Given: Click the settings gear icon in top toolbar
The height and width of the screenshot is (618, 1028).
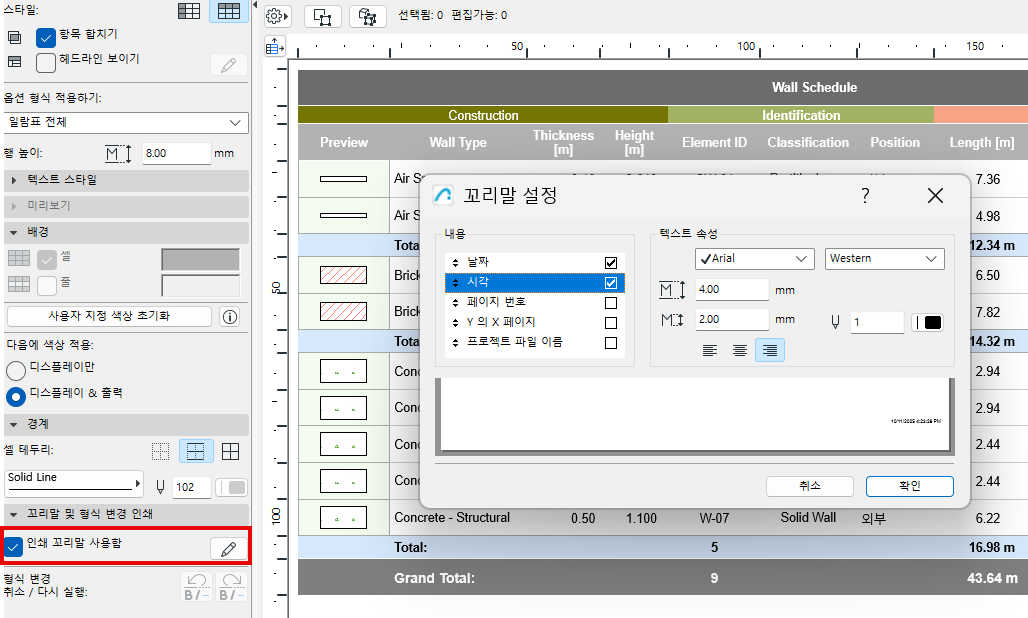Looking at the screenshot, I should pyautogui.click(x=277, y=16).
